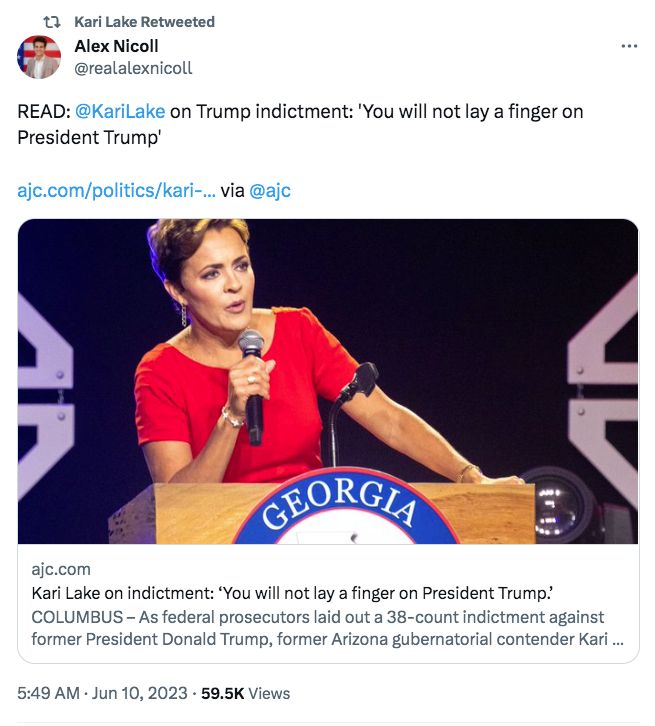Open the @ajc mention in tweet
This screenshot has height=726, width=655.
click(x=270, y=190)
